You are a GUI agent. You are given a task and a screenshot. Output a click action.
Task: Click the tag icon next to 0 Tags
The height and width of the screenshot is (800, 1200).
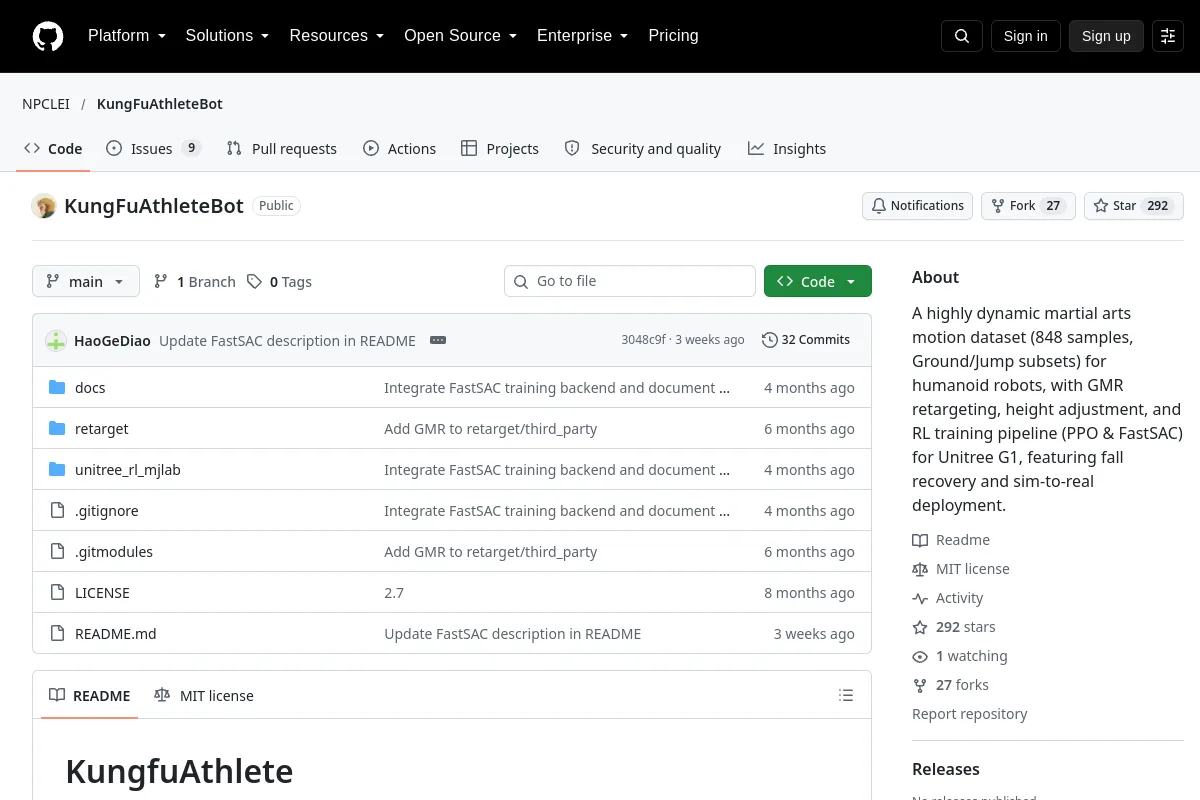(x=255, y=282)
